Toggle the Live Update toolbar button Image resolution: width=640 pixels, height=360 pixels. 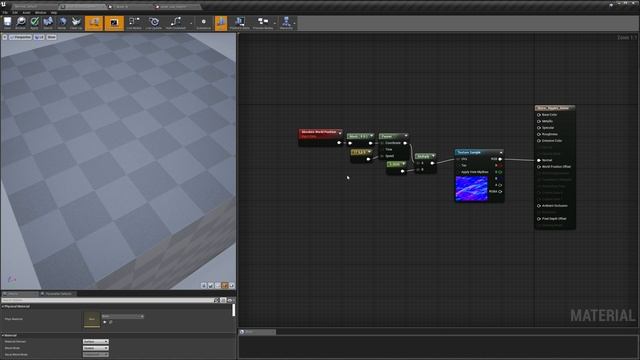(154, 23)
